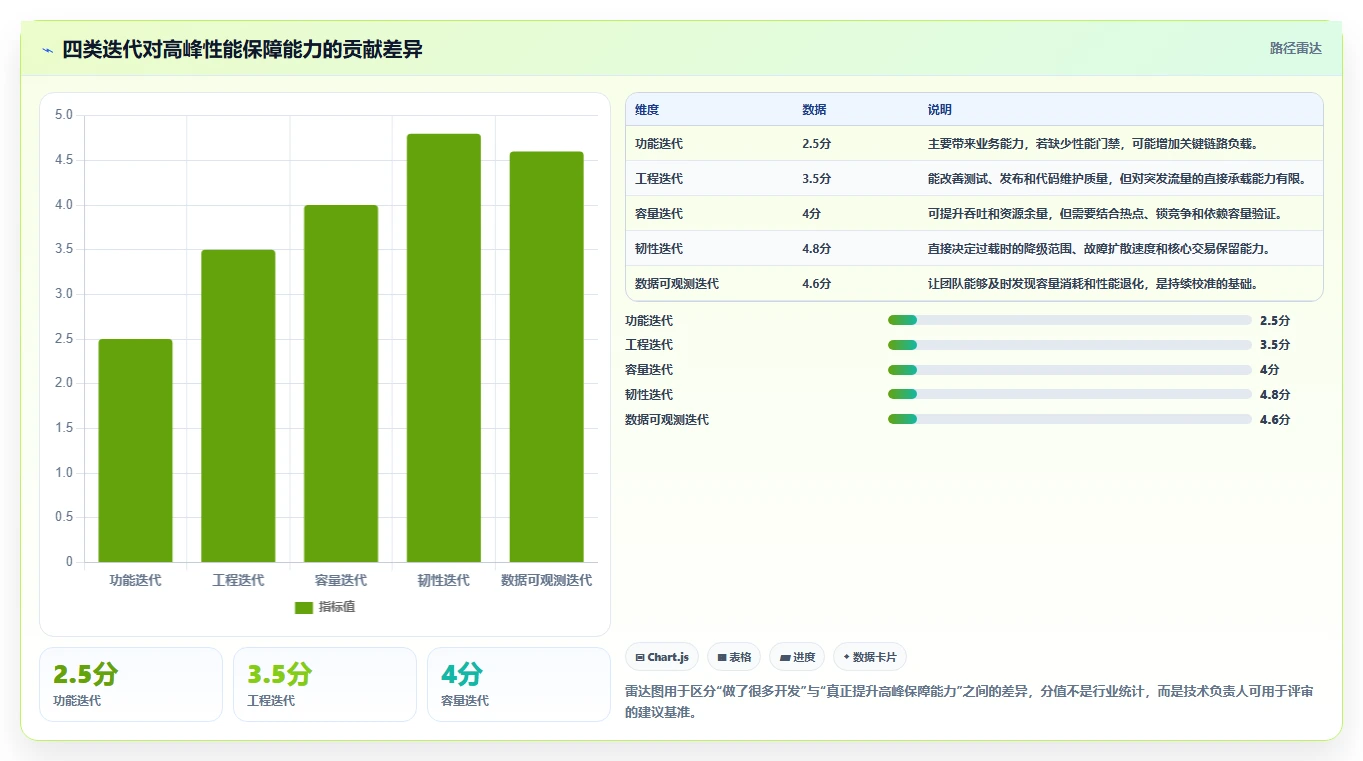Click the 路径雷达 label in header
1363x761 pixels.
[1295, 48]
